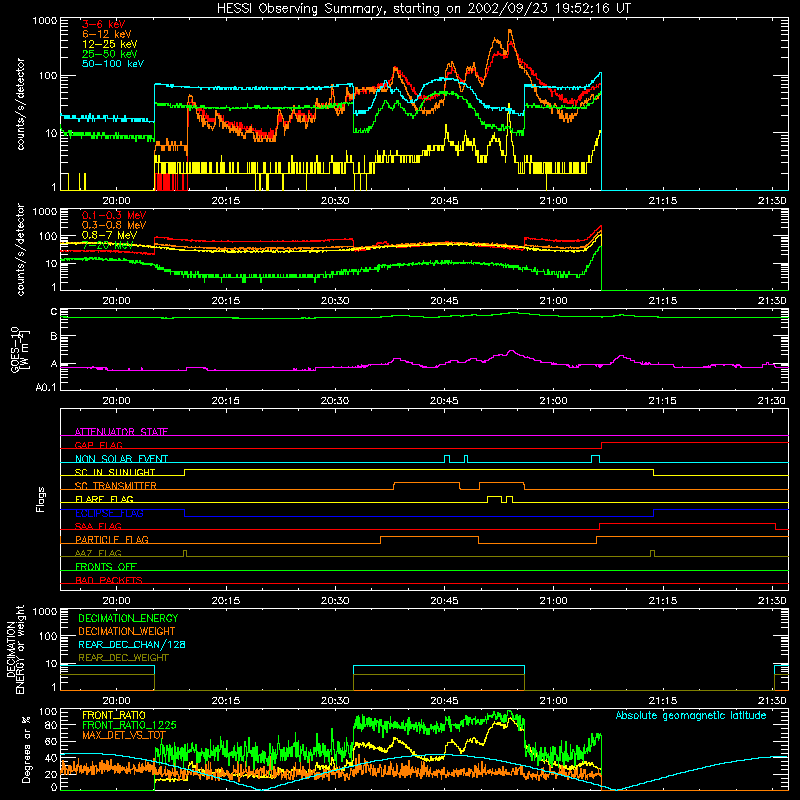Click the DECIMATION_WEIGHT legend label
Image resolution: width=800 pixels, height=800 pixels.
(x=127, y=631)
